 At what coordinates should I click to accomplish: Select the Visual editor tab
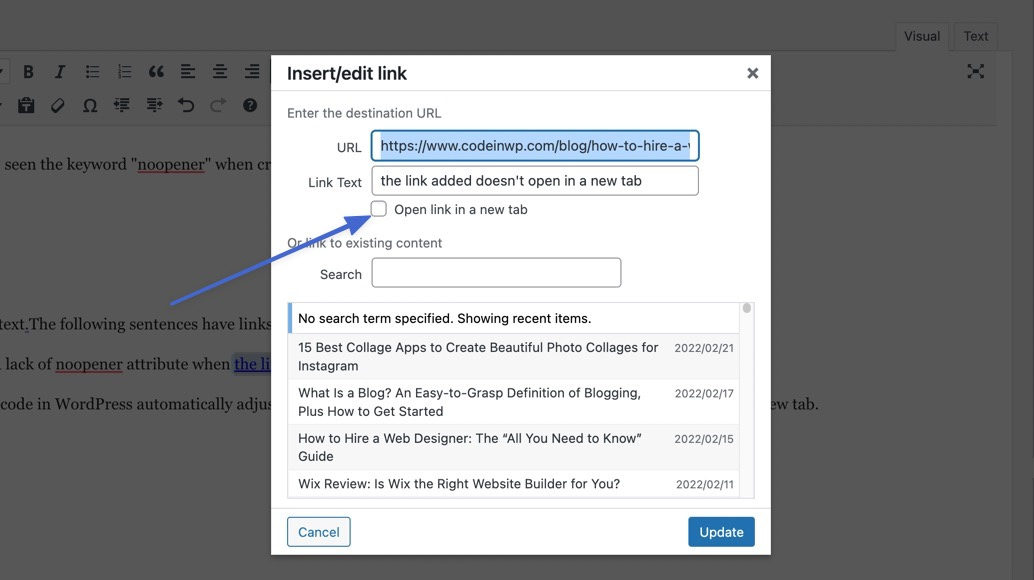tap(921, 35)
